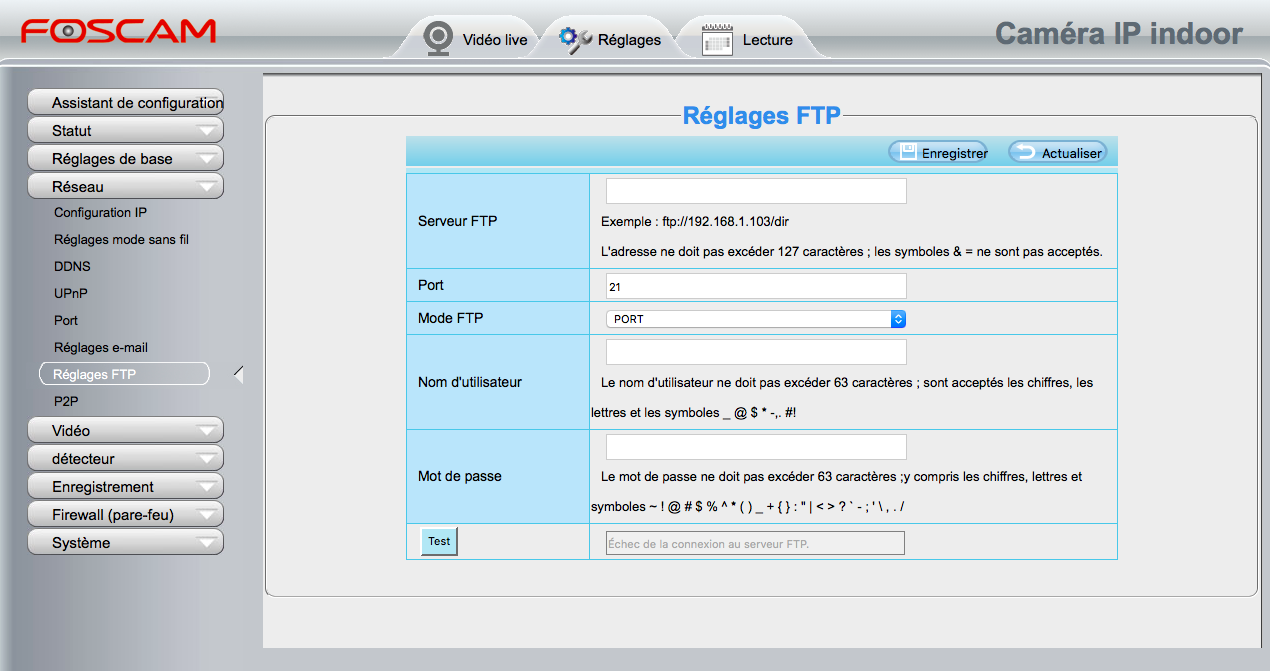Click the Mode FTP row label
The width and height of the screenshot is (1270, 671).
coord(450,318)
